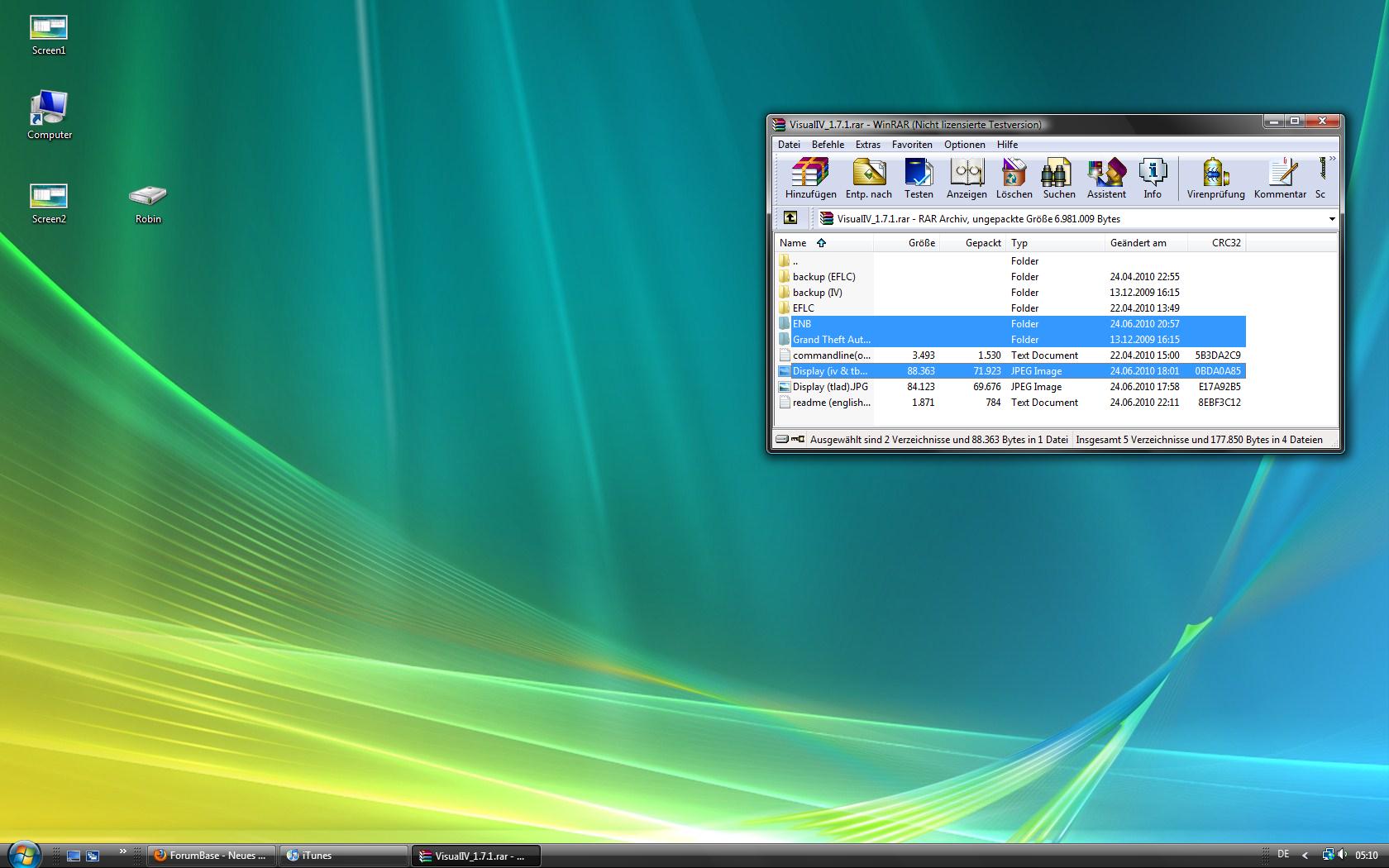Click the Anzeigen view icon
The height and width of the screenshot is (868, 1389).
pyautogui.click(x=967, y=179)
